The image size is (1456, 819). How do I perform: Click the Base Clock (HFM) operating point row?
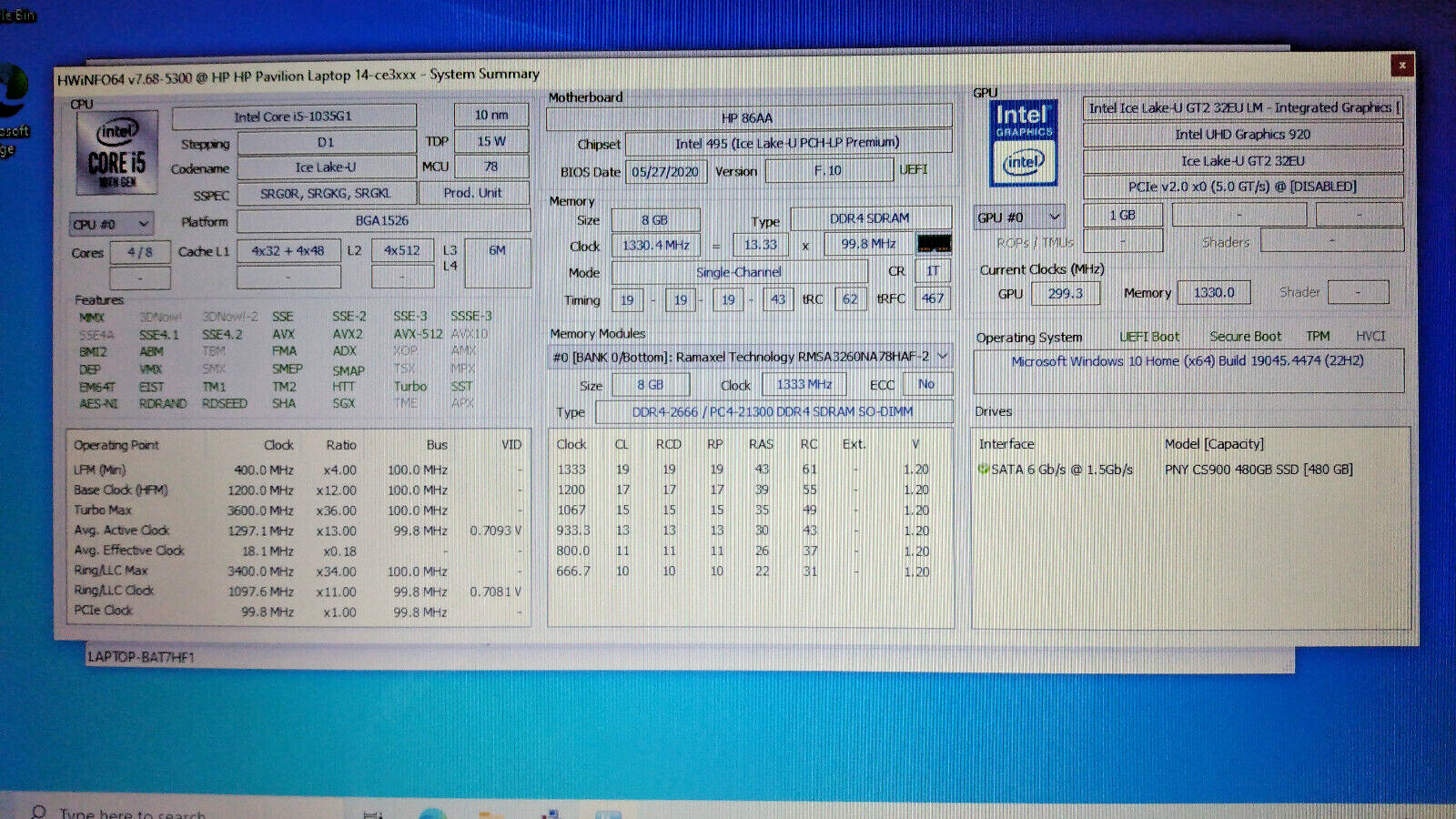tap(298, 490)
